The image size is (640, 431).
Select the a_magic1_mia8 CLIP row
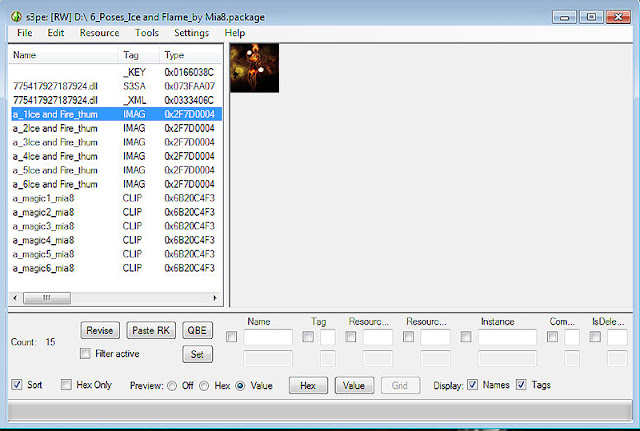click(x=116, y=198)
